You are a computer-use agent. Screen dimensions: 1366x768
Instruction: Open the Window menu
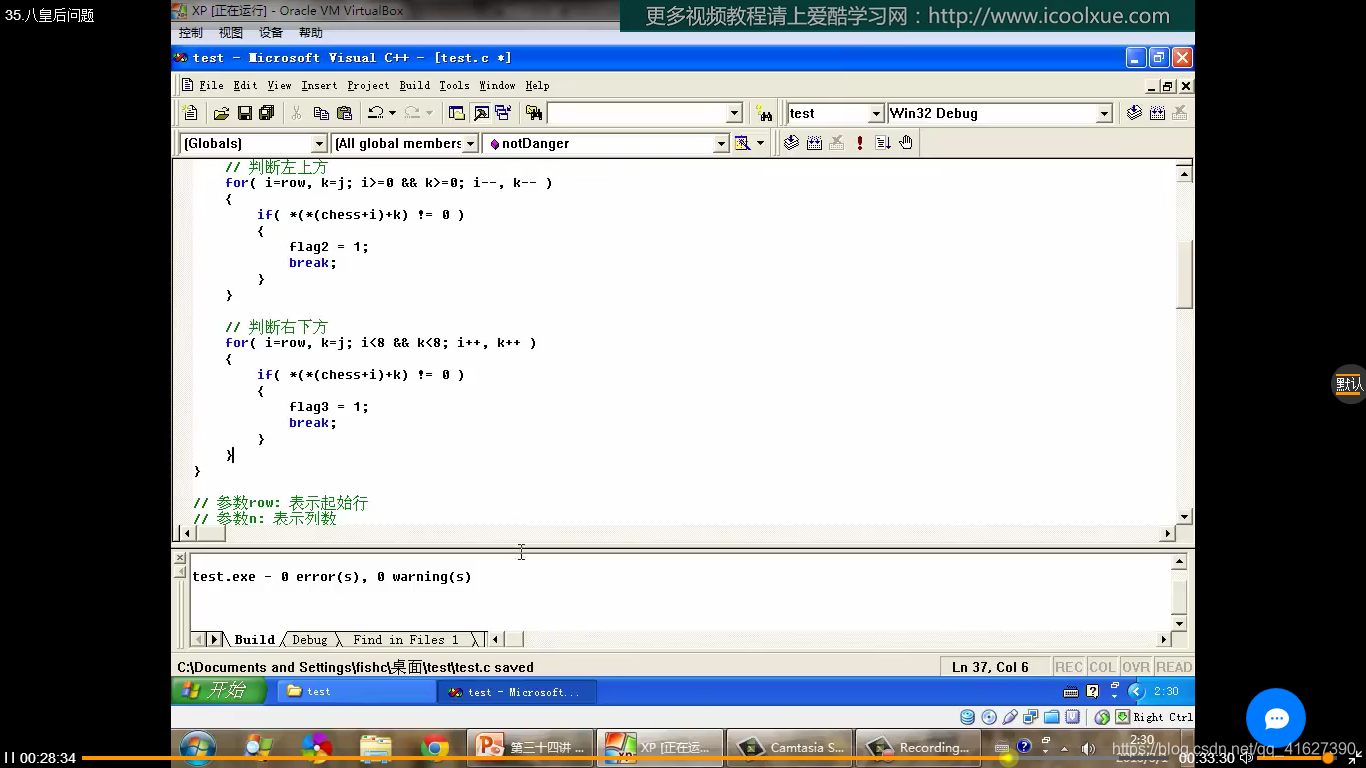click(497, 85)
